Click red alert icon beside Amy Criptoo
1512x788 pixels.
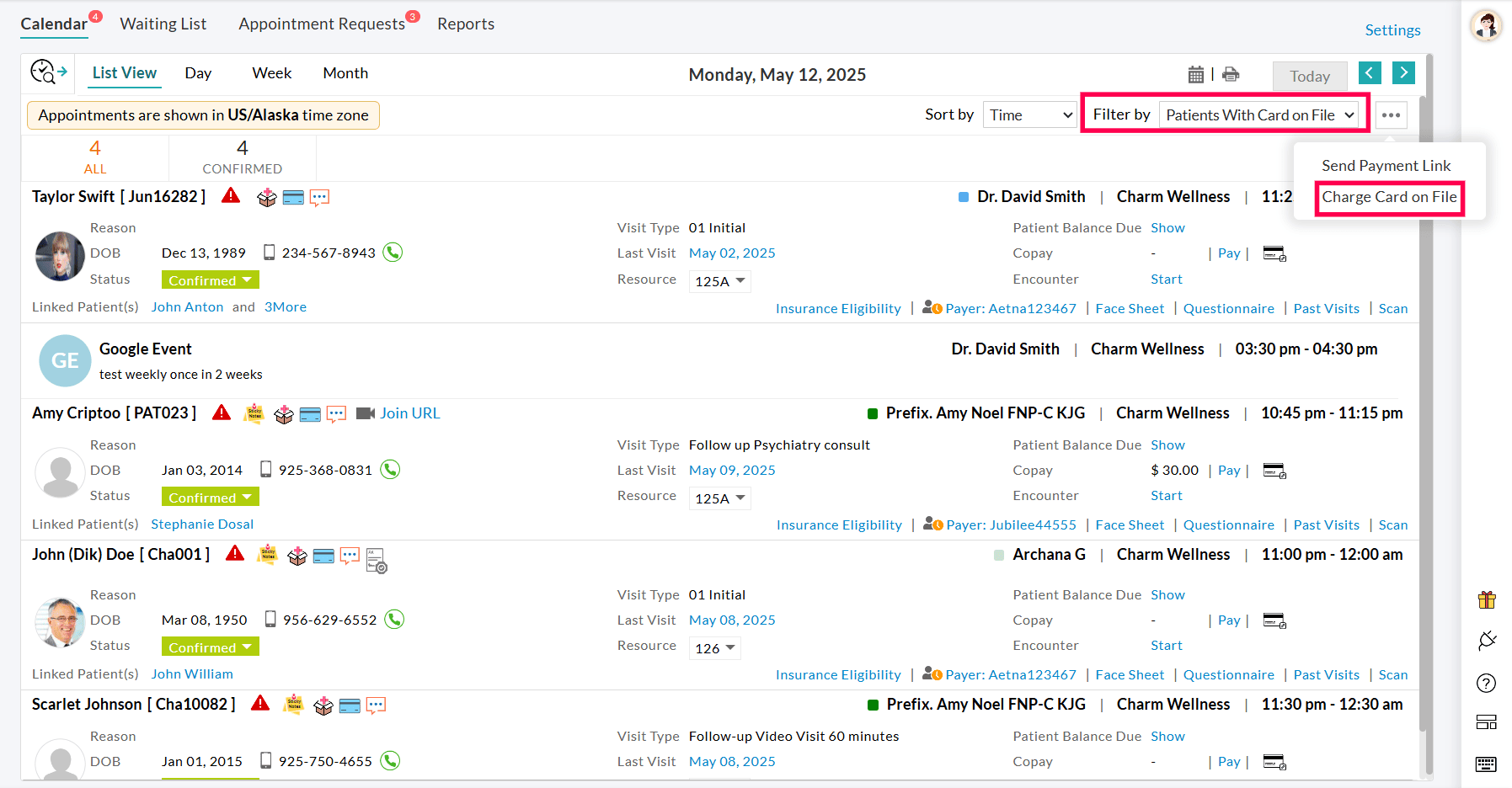[x=222, y=413]
